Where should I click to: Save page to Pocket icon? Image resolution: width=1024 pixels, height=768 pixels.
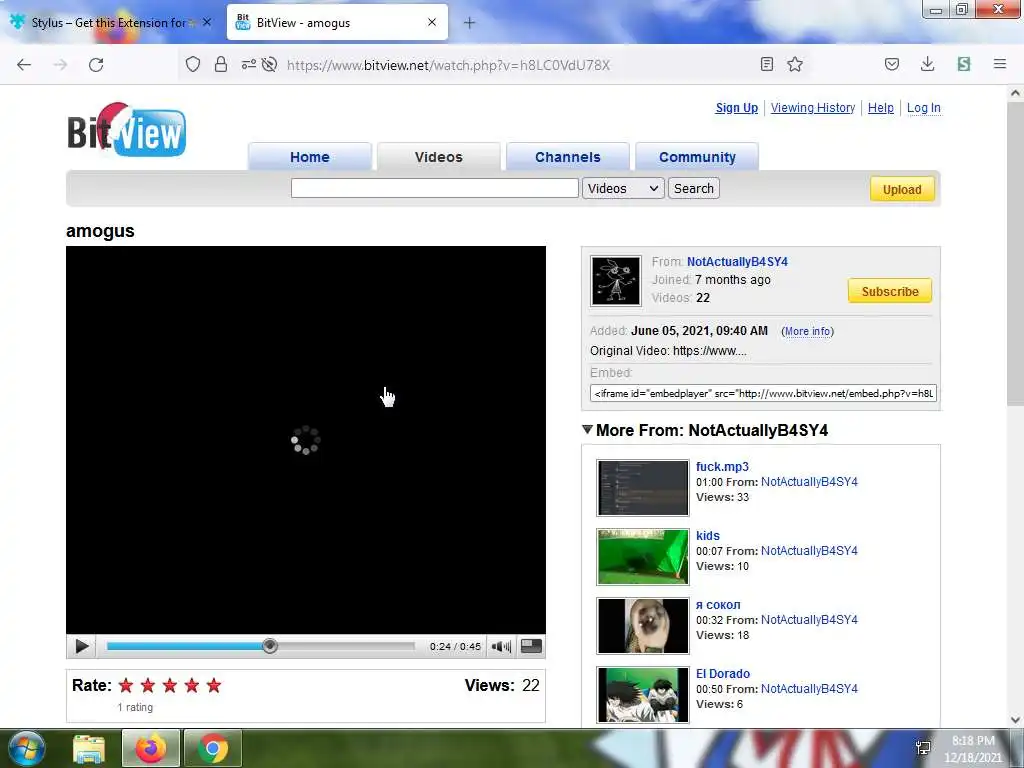[892, 64]
